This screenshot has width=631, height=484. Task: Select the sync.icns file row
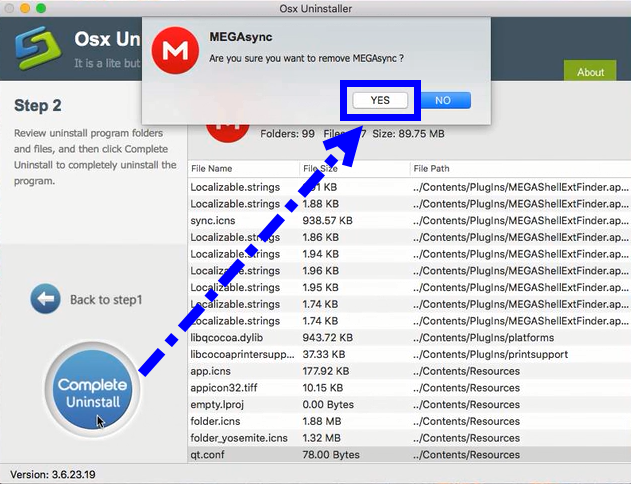(212, 220)
